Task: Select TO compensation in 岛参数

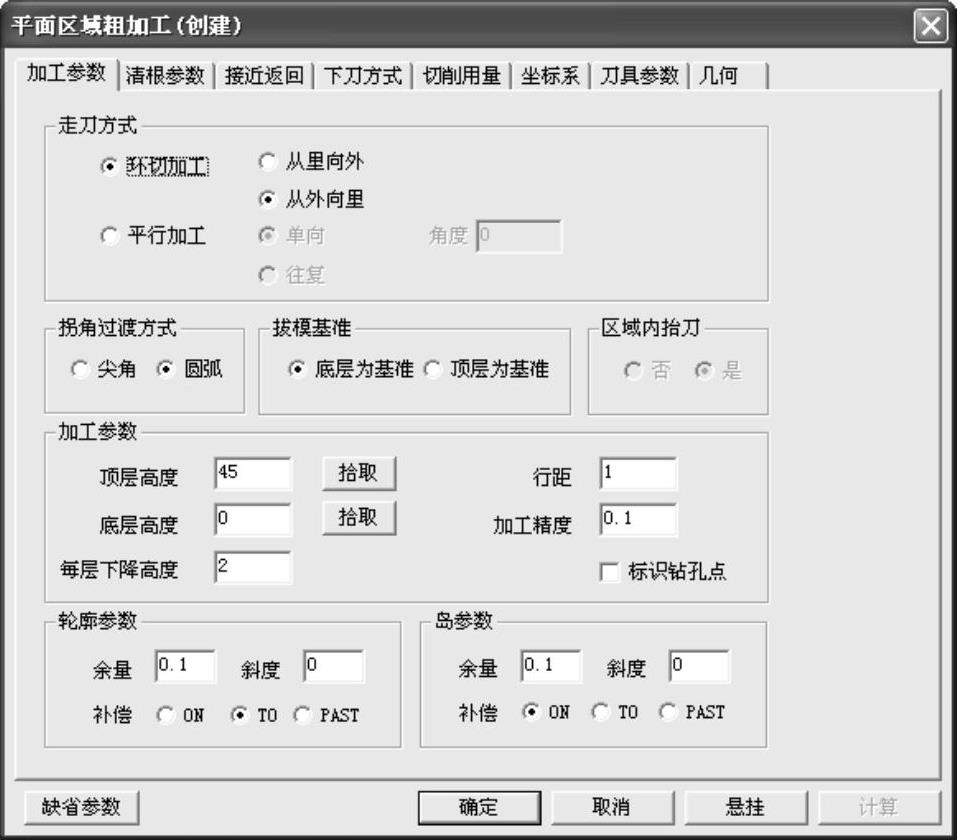Action: tap(600, 713)
